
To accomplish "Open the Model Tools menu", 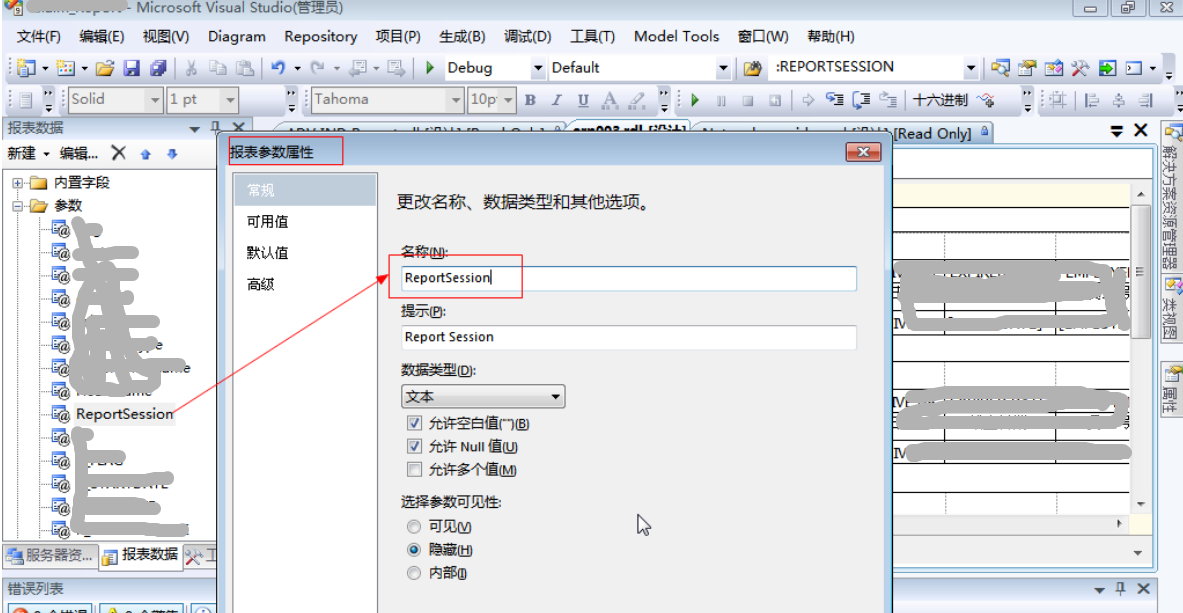I will point(677,36).
